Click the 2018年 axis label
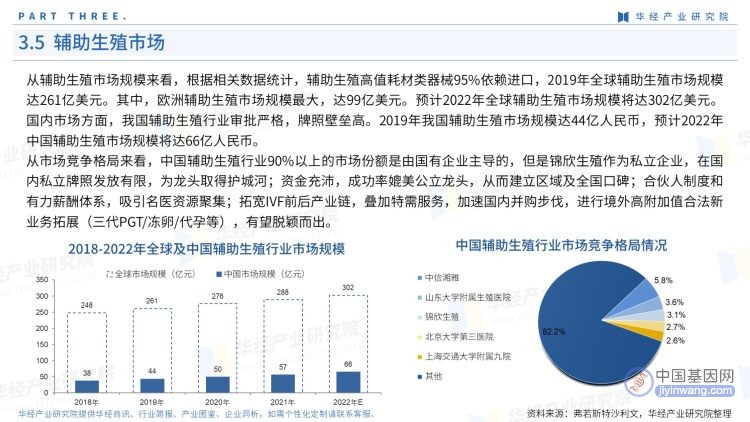 tap(87, 402)
